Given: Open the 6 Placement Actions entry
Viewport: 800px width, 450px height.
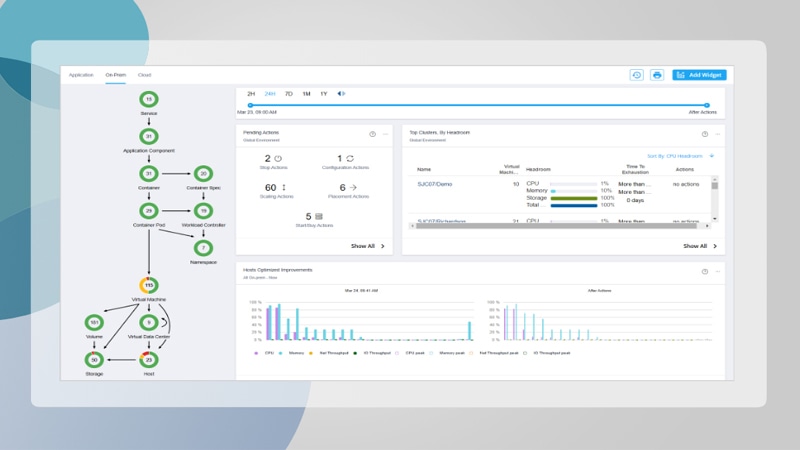Looking at the screenshot, I should pos(348,191).
